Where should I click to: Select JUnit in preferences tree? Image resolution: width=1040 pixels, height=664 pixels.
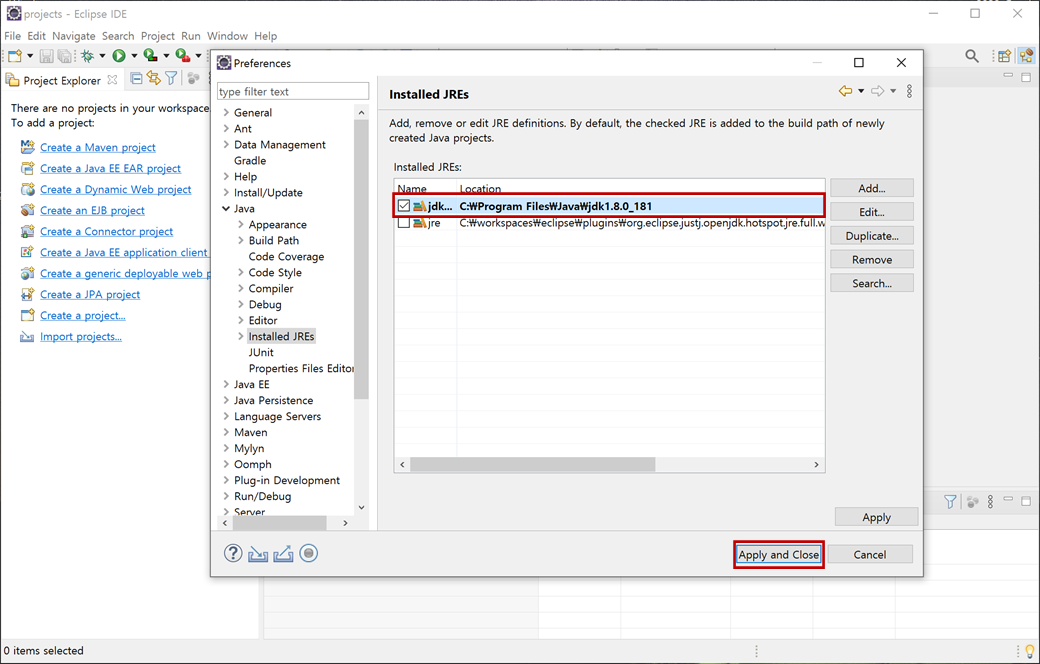(x=261, y=352)
